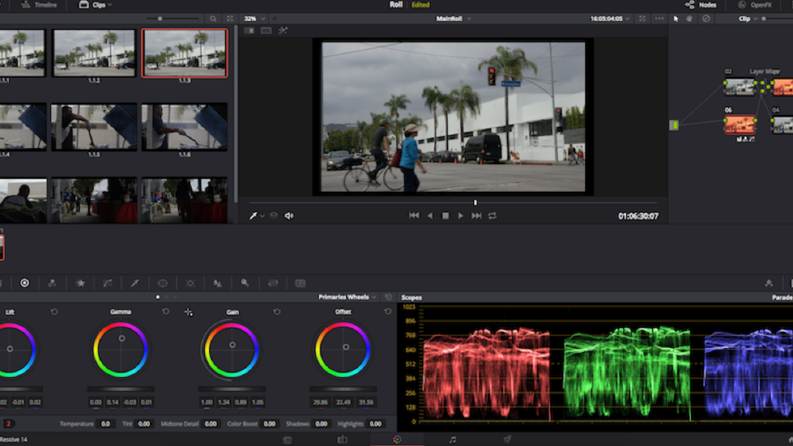The image size is (793, 446).
Task: Open the Color Wheels palette icon
Action: coord(24,283)
